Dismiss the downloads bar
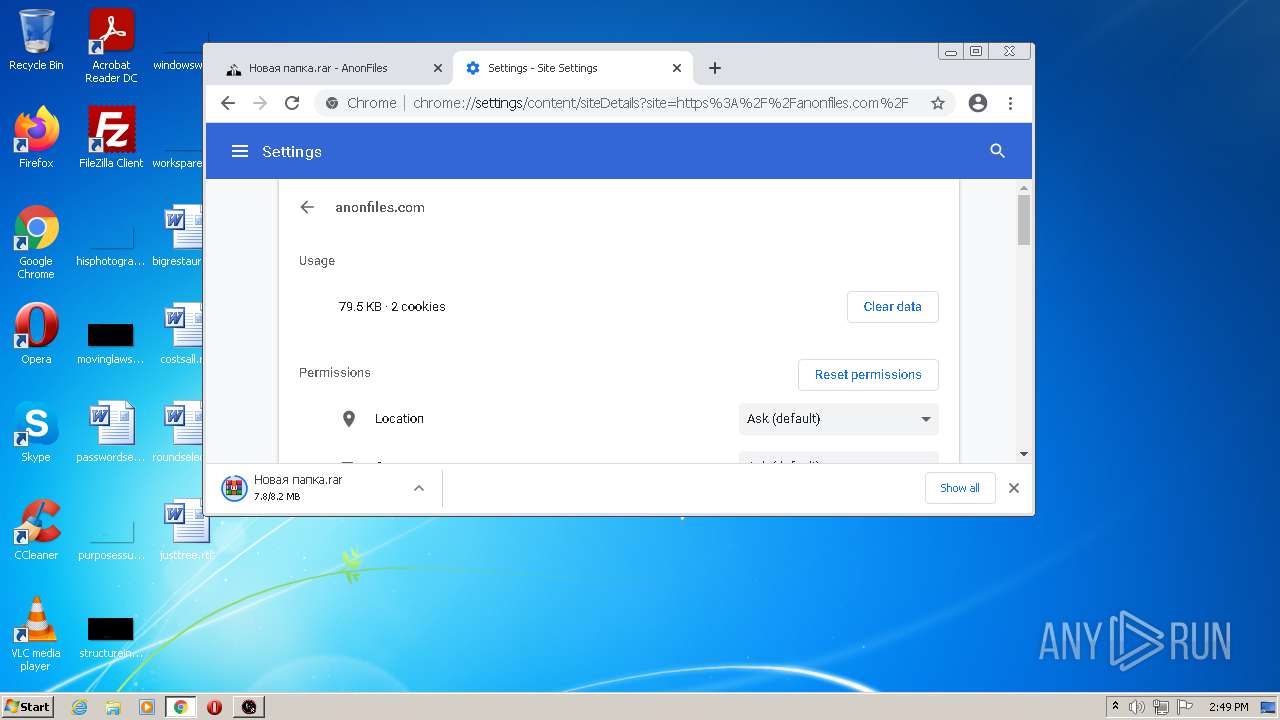The image size is (1280, 720). (x=1014, y=488)
